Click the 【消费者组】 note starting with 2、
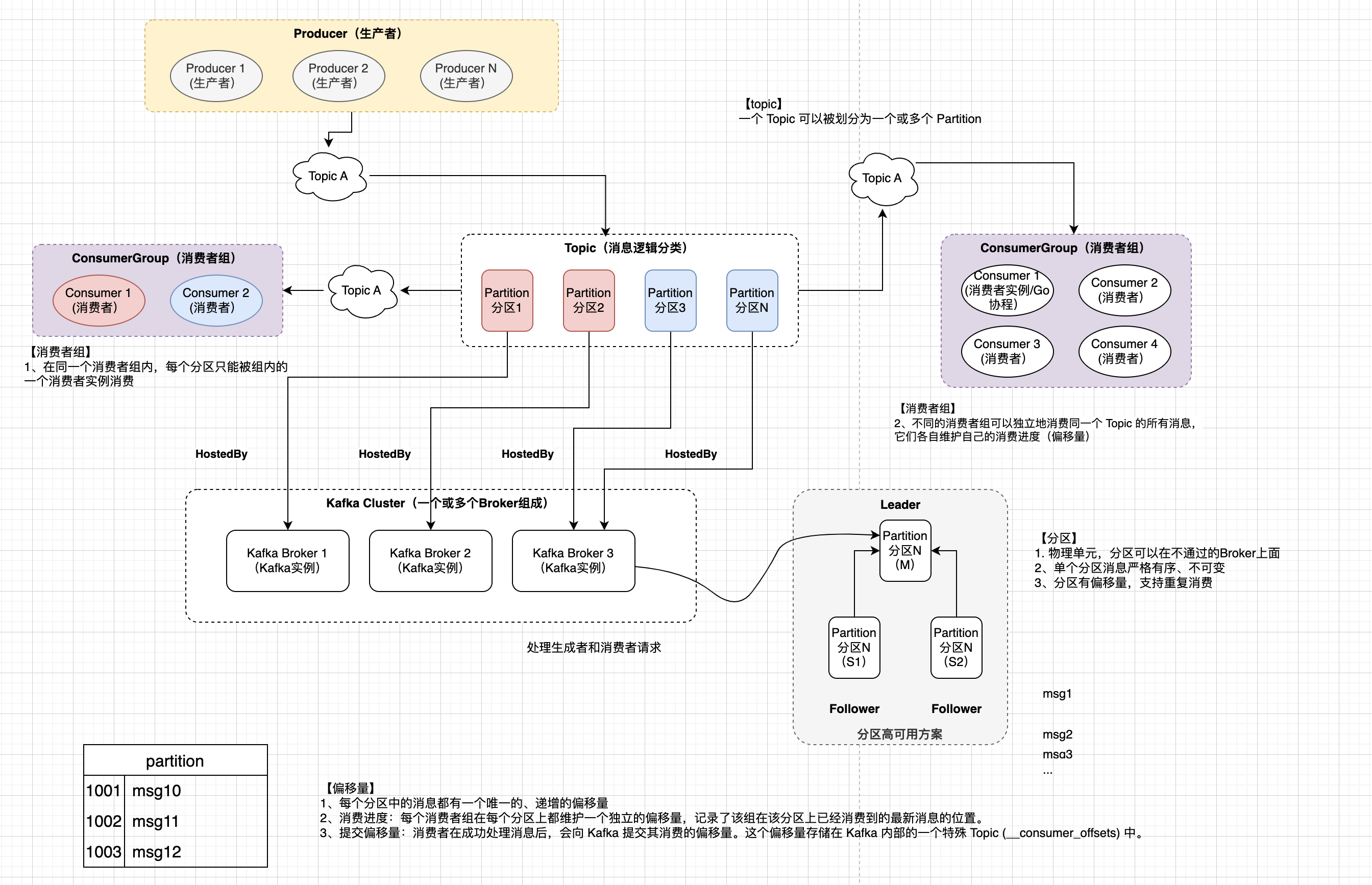Screen dimensions: 1372x885 tap(1046, 423)
